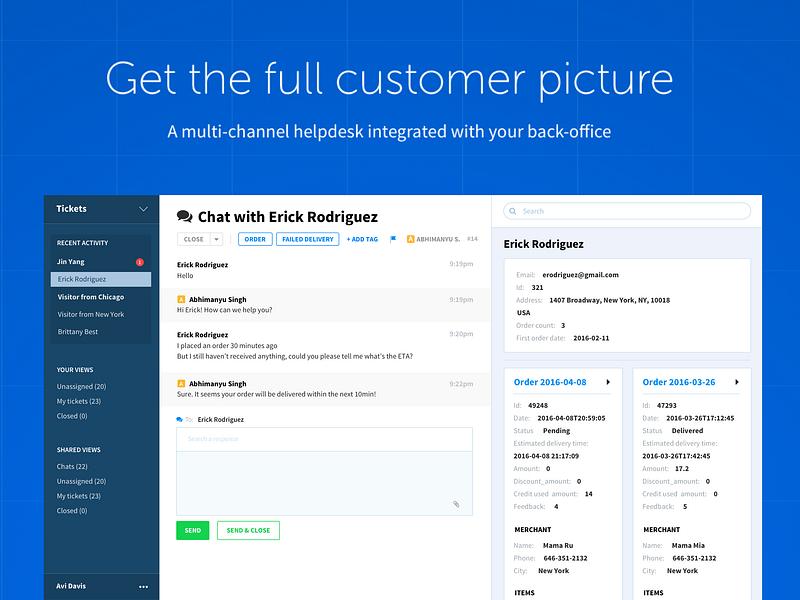Click the attachment paperclip icon
The height and width of the screenshot is (600, 800).
tap(456, 505)
